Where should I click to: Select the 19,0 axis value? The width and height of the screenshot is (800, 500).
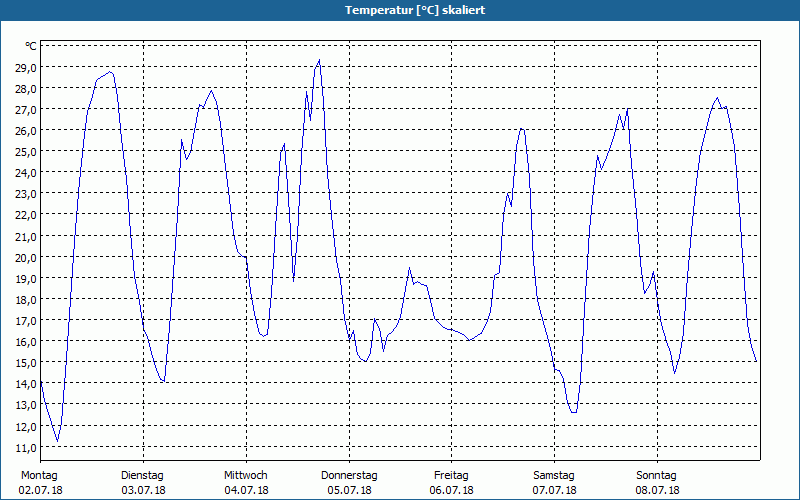[26, 279]
